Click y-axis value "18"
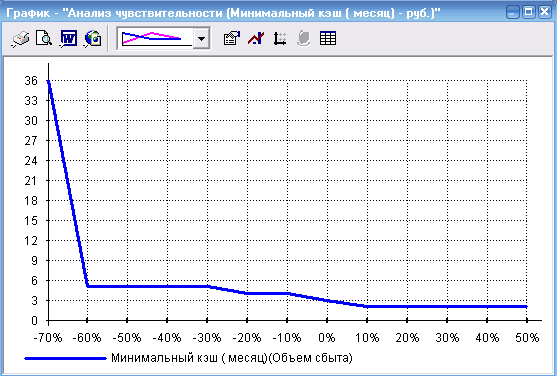This screenshot has width=557, height=376. click(x=31, y=201)
